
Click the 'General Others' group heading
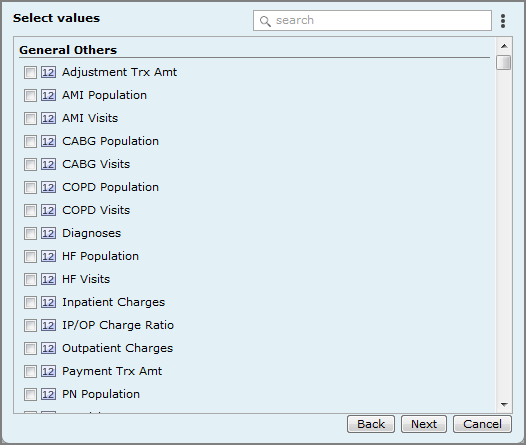(x=68, y=50)
